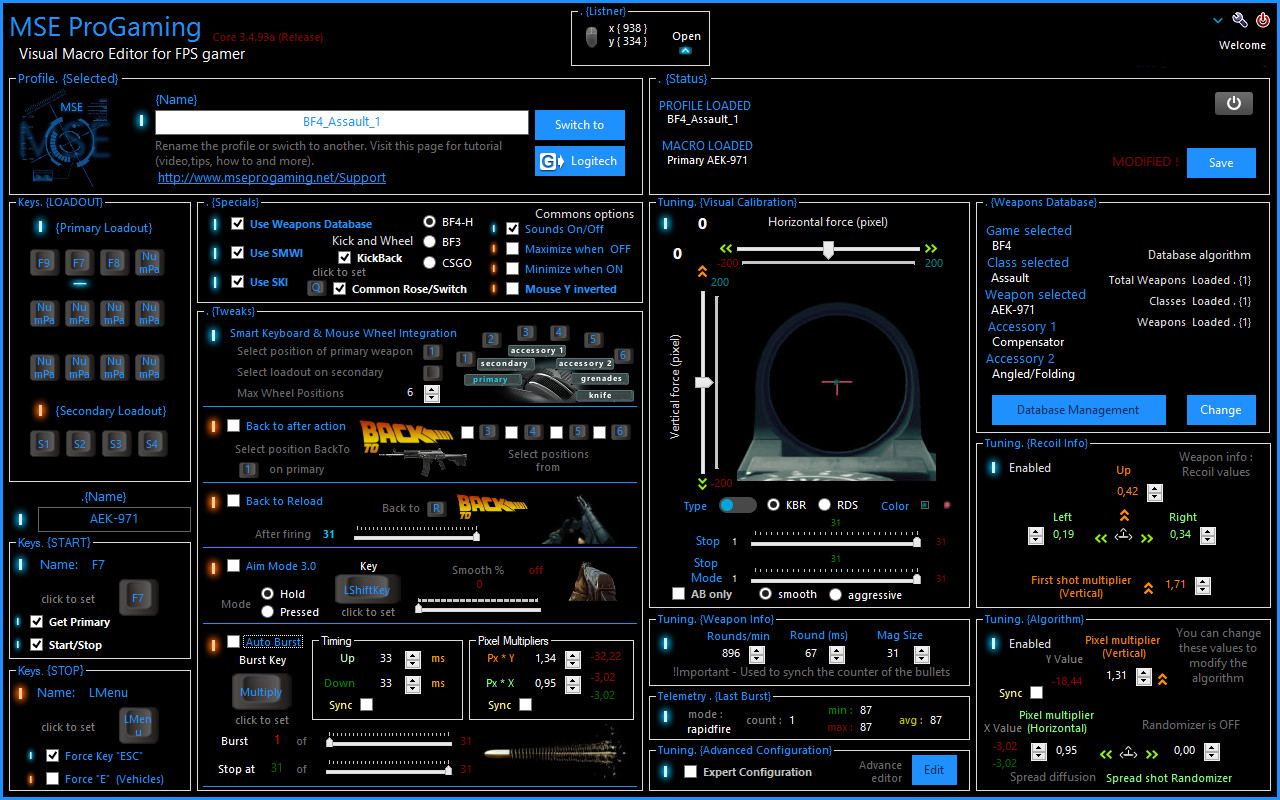Click the green right arrows on horizontal force
Image resolution: width=1280 pixels, height=800 pixels.
coord(931,249)
